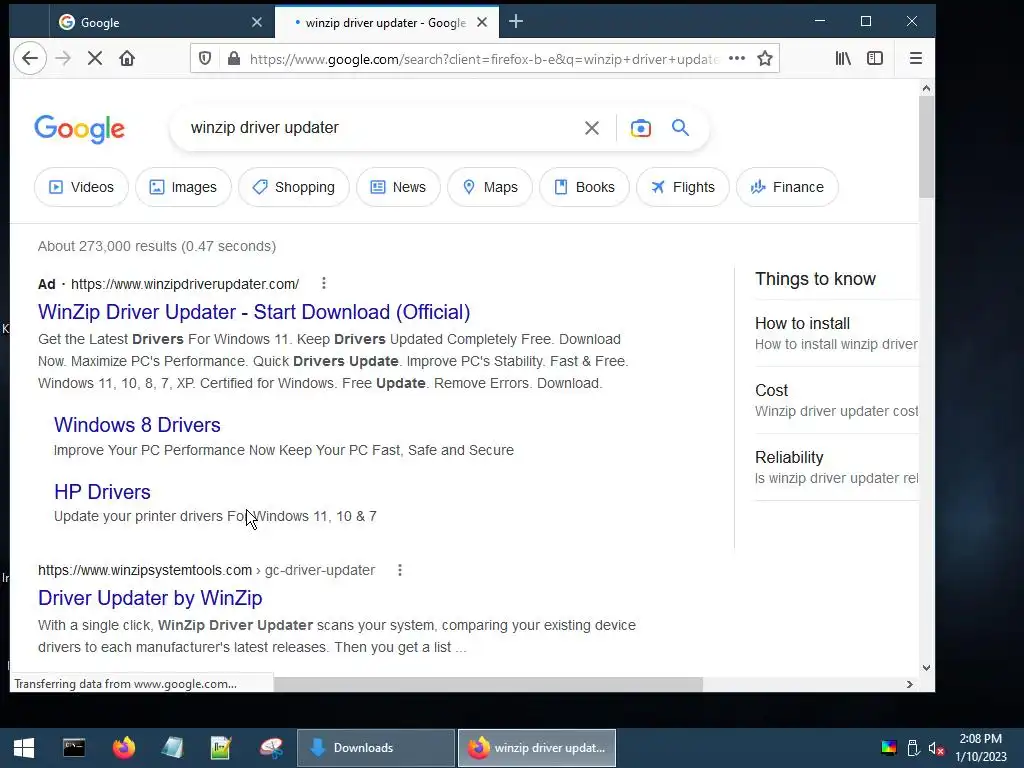The image size is (1024, 768).
Task: Expand the Reliability topic
Action: pyautogui.click(x=837, y=467)
